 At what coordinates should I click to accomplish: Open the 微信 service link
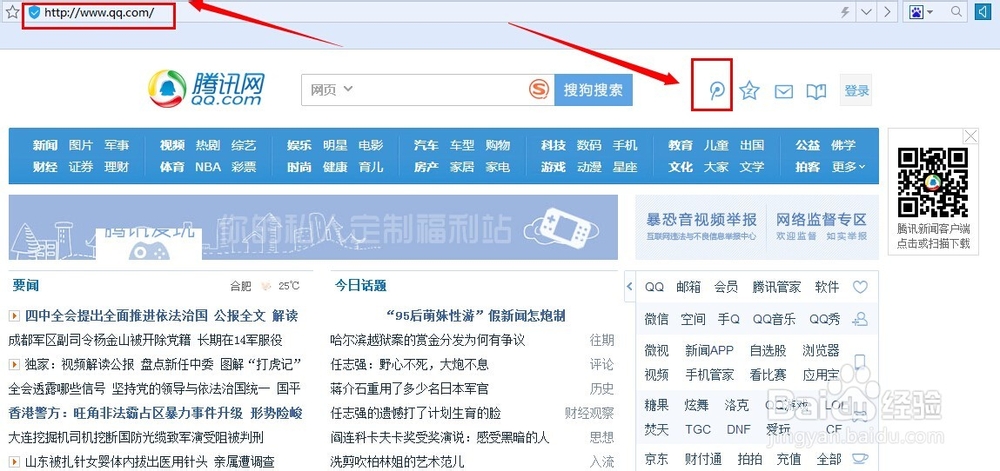656,319
